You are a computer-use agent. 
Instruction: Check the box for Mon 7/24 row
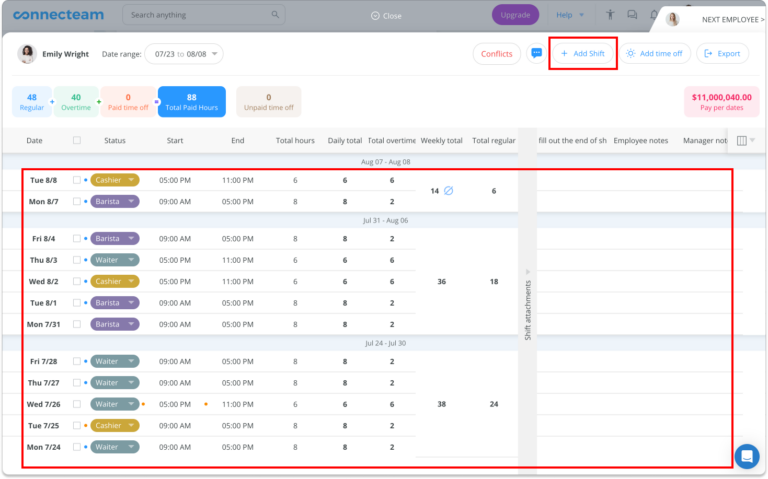77,447
